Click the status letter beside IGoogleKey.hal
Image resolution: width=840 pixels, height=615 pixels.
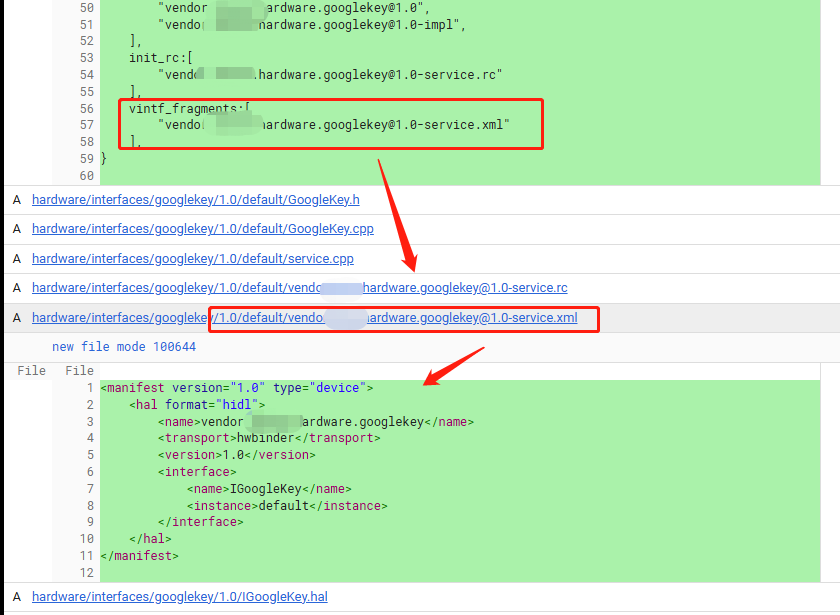point(17,597)
